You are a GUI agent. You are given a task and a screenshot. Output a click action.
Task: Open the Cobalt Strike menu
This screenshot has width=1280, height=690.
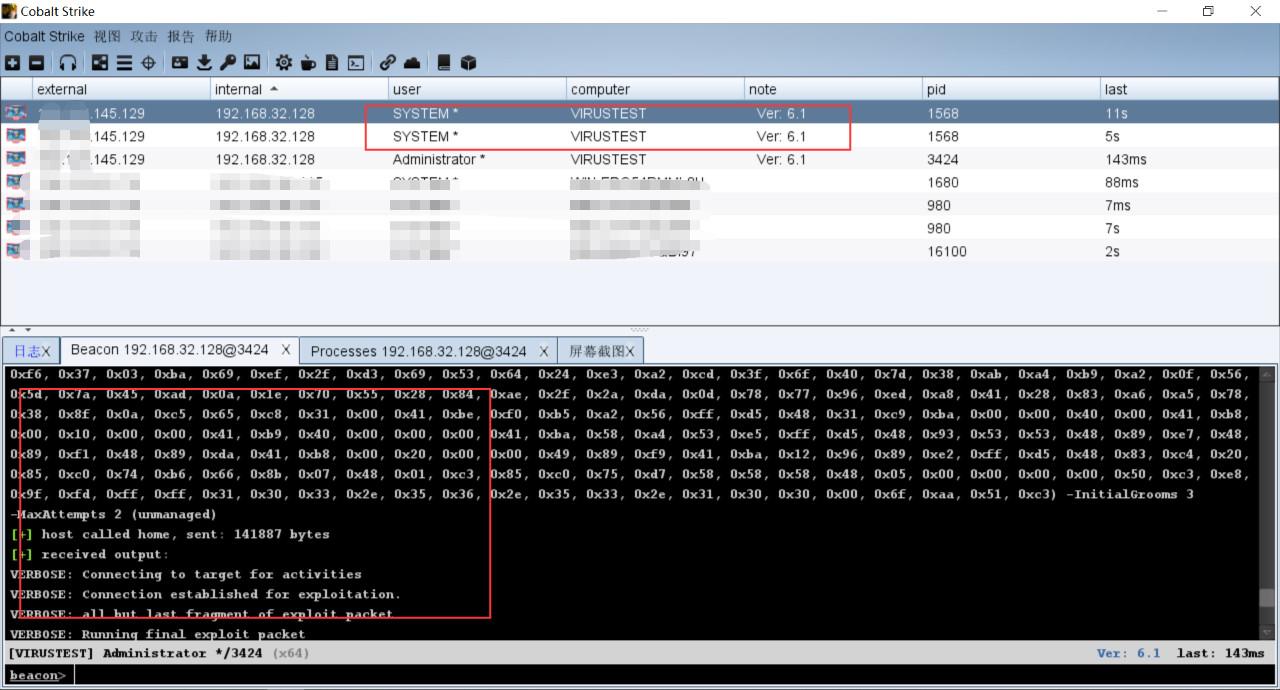click(x=44, y=36)
